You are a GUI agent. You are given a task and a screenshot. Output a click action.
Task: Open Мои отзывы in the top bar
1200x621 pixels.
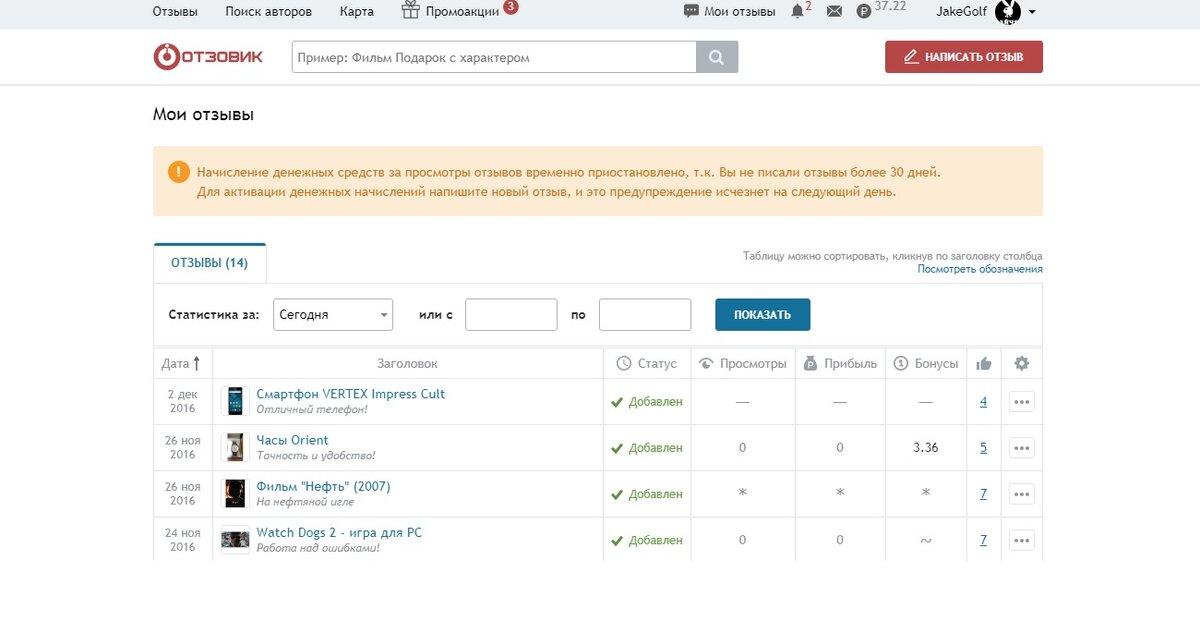[x=740, y=11]
